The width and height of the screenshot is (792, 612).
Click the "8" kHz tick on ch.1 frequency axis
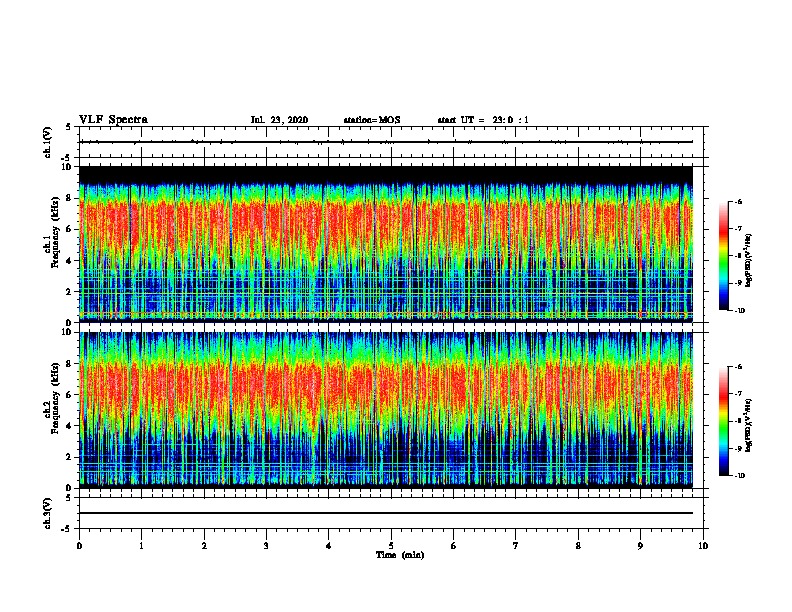68,198
